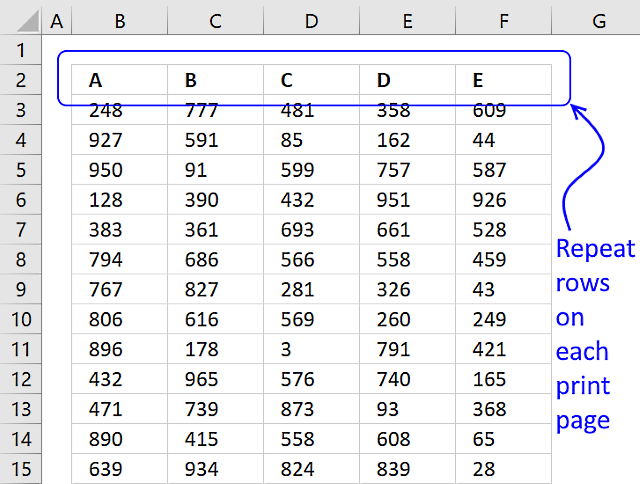Click cell with value 767

pos(120,289)
